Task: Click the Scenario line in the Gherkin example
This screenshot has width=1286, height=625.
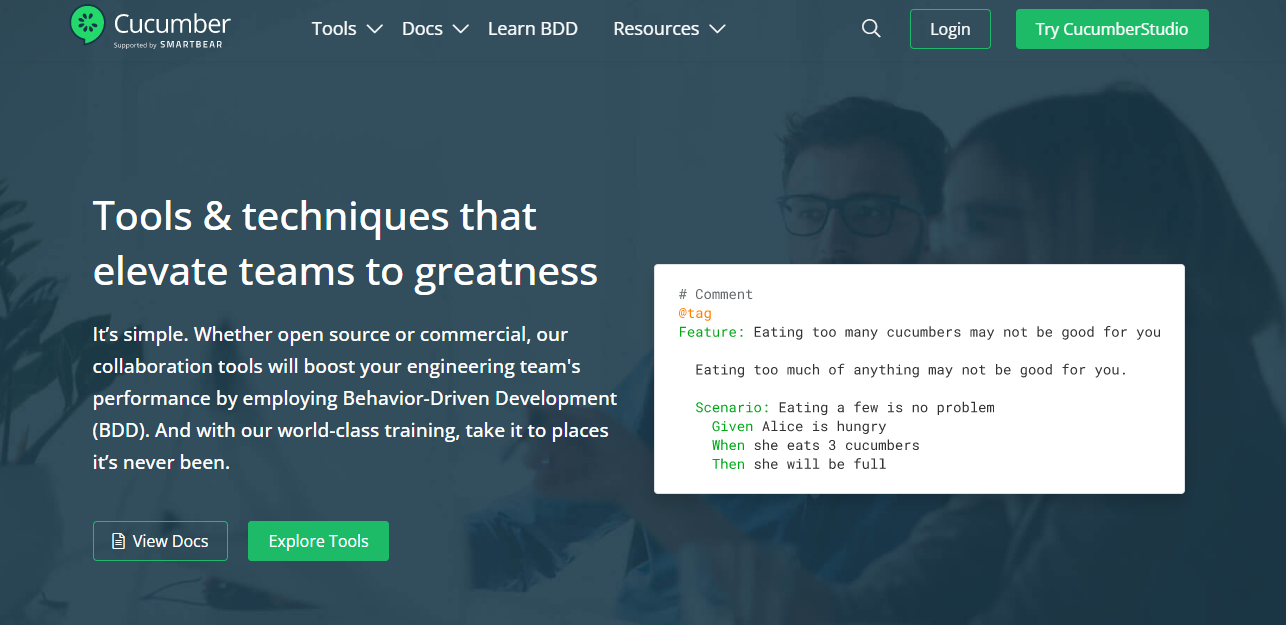Action: click(844, 407)
